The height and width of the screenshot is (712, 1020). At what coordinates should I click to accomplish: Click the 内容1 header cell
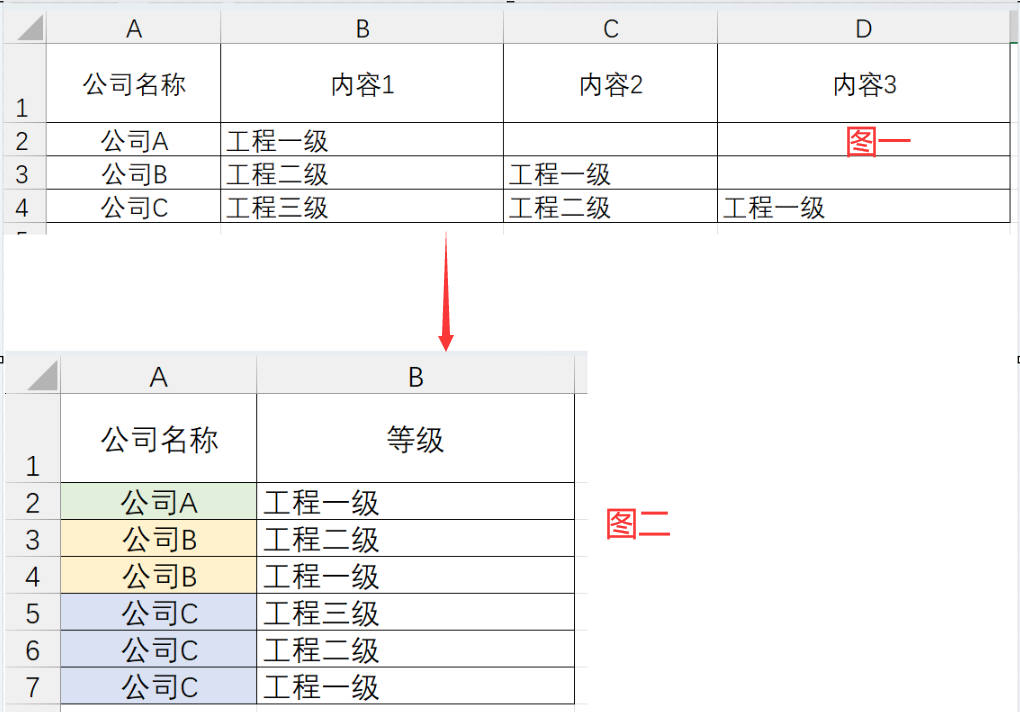[362, 84]
